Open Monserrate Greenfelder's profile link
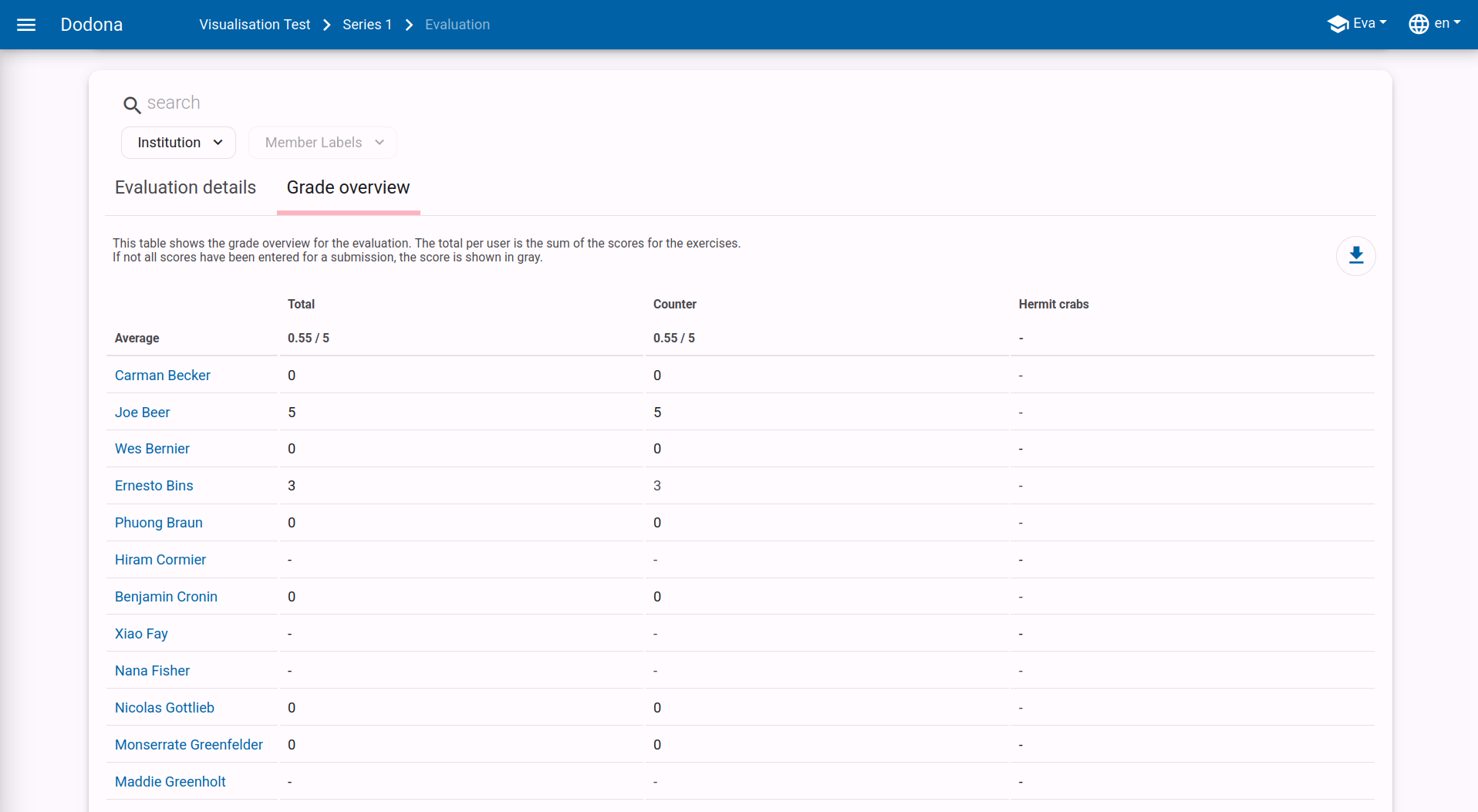The width and height of the screenshot is (1478, 812). (x=189, y=745)
